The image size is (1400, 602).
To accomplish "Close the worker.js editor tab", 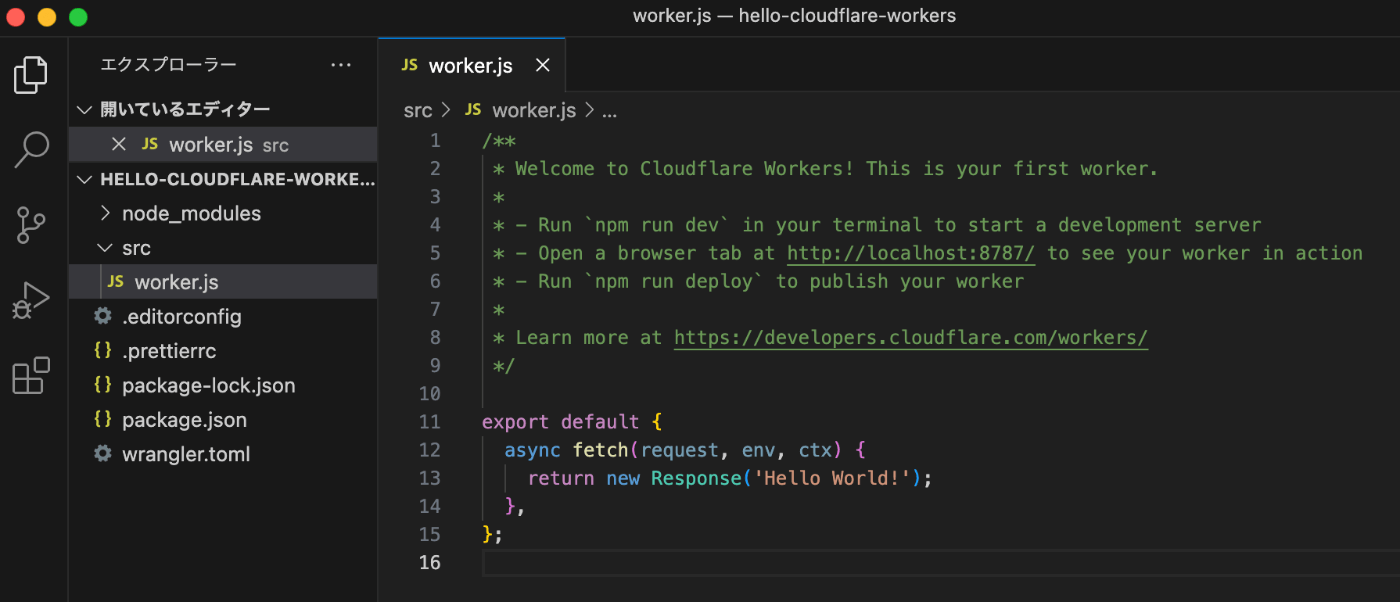I will (543, 65).
